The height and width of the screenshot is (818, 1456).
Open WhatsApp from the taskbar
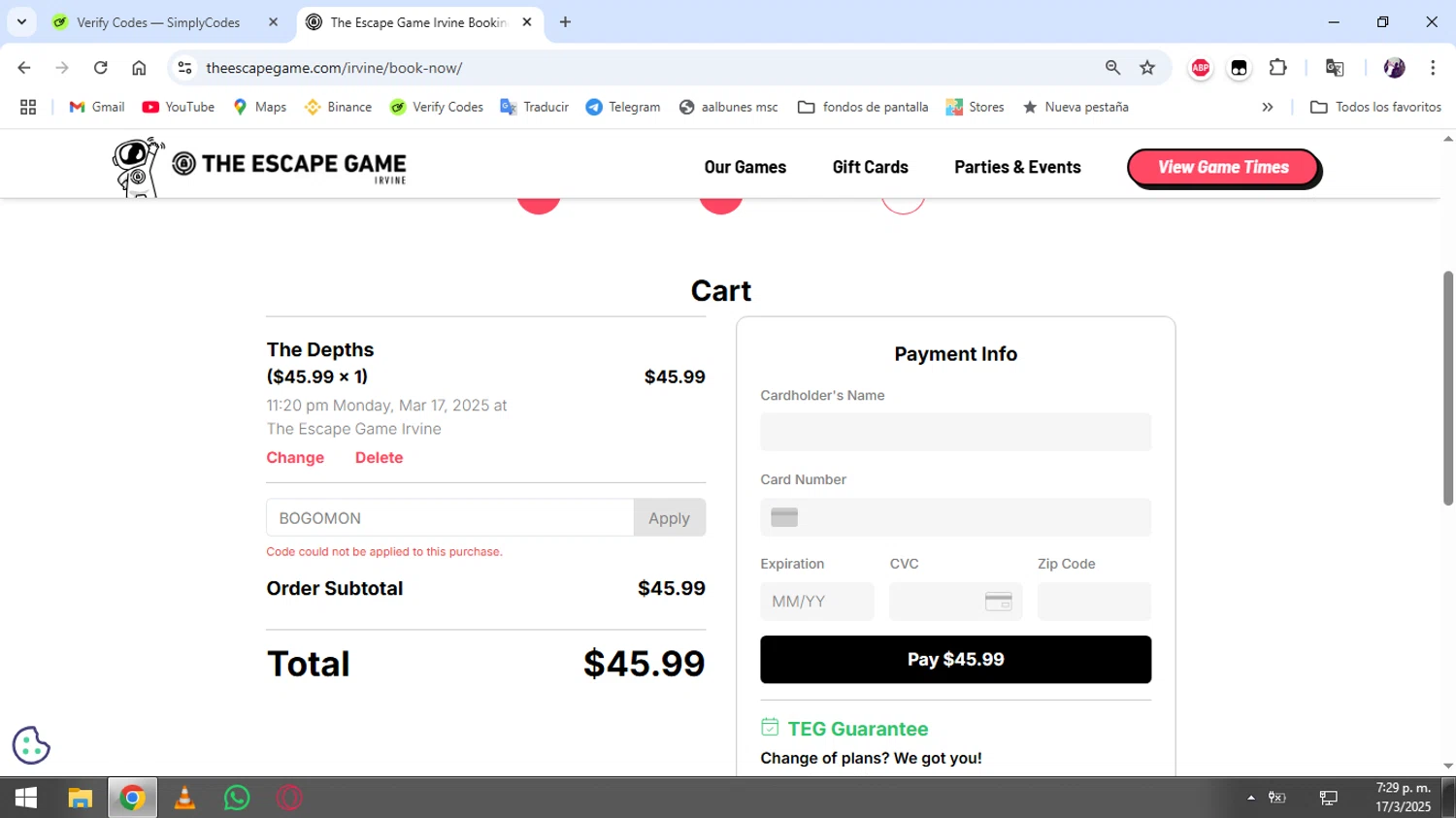pyautogui.click(x=237, y=798)
